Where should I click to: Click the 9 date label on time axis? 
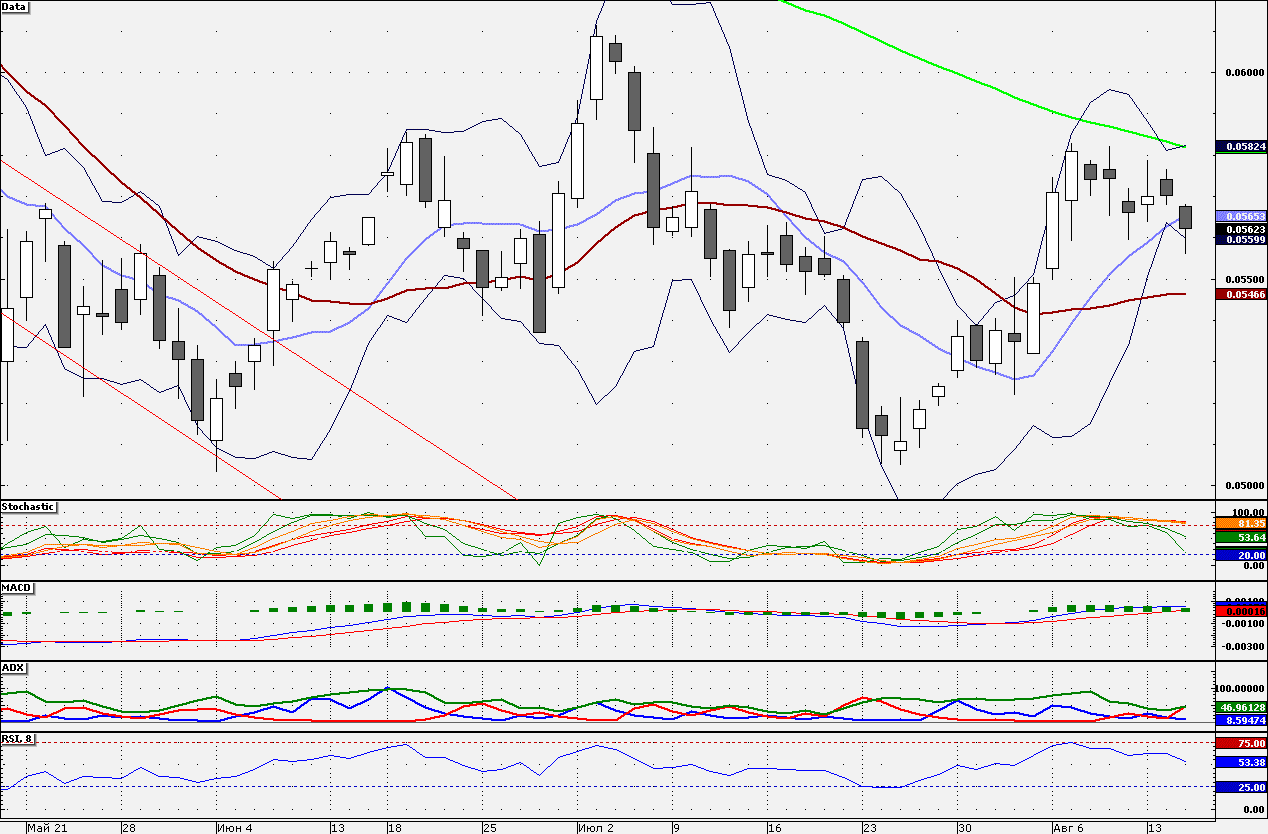[677, 828]
